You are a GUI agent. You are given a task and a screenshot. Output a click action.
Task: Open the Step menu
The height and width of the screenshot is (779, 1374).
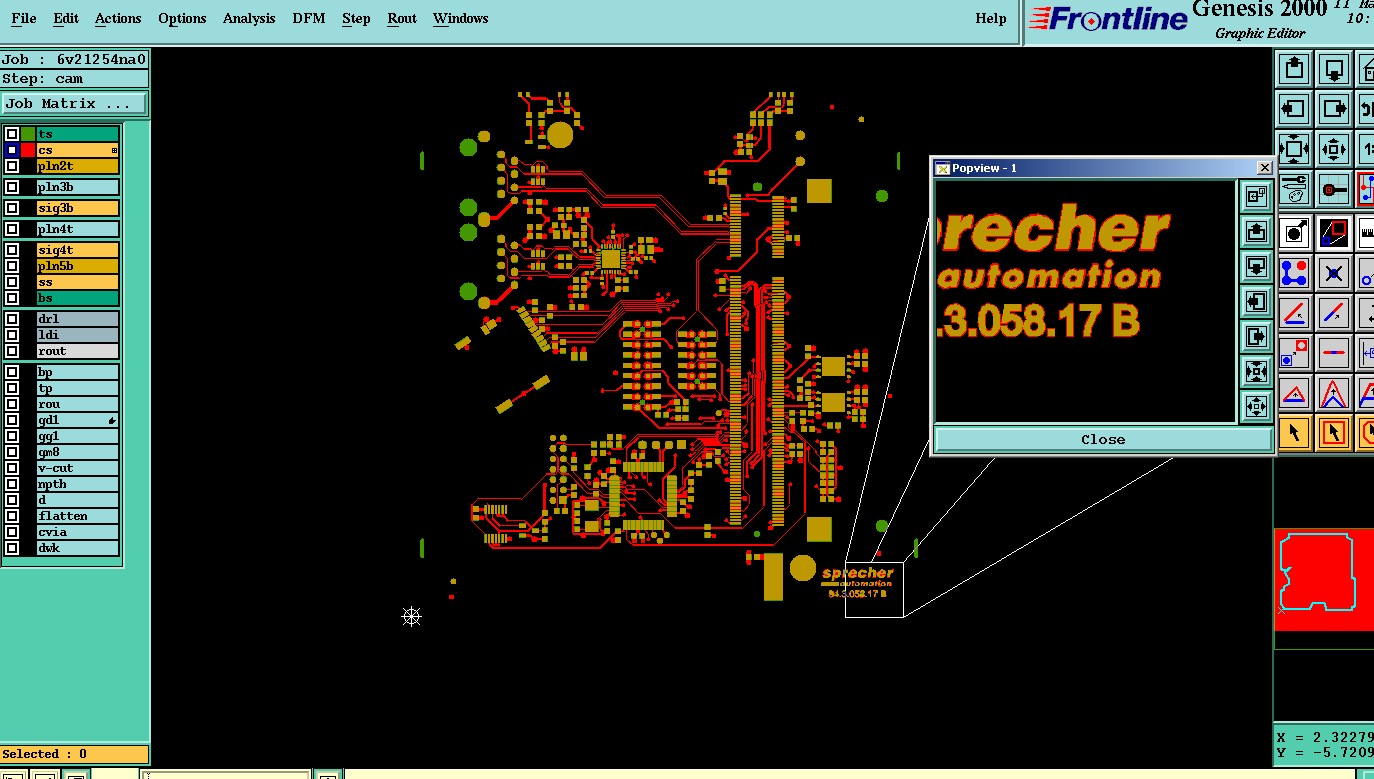click(x=356, y=18)
